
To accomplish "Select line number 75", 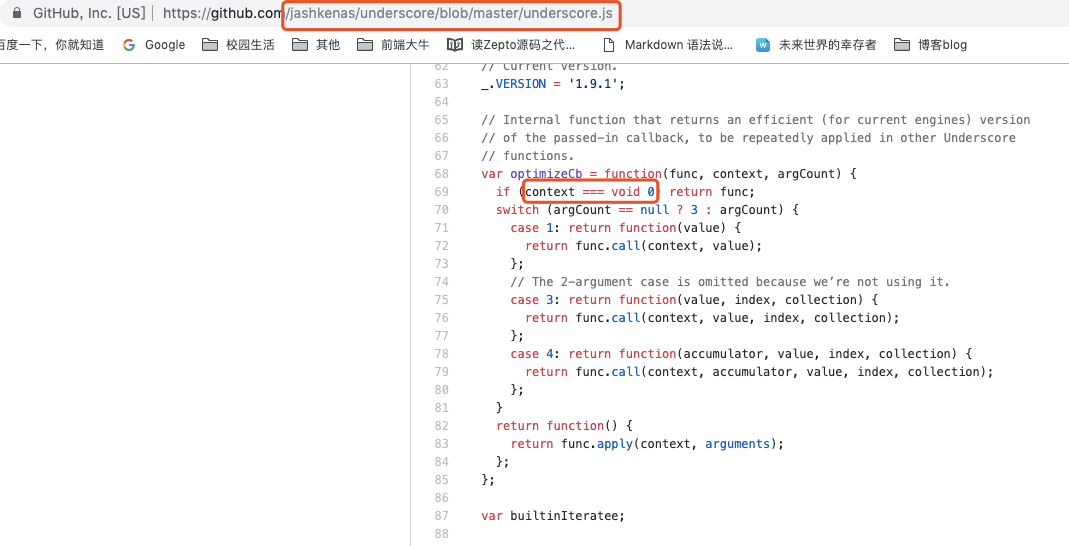I will pos(441,300).
